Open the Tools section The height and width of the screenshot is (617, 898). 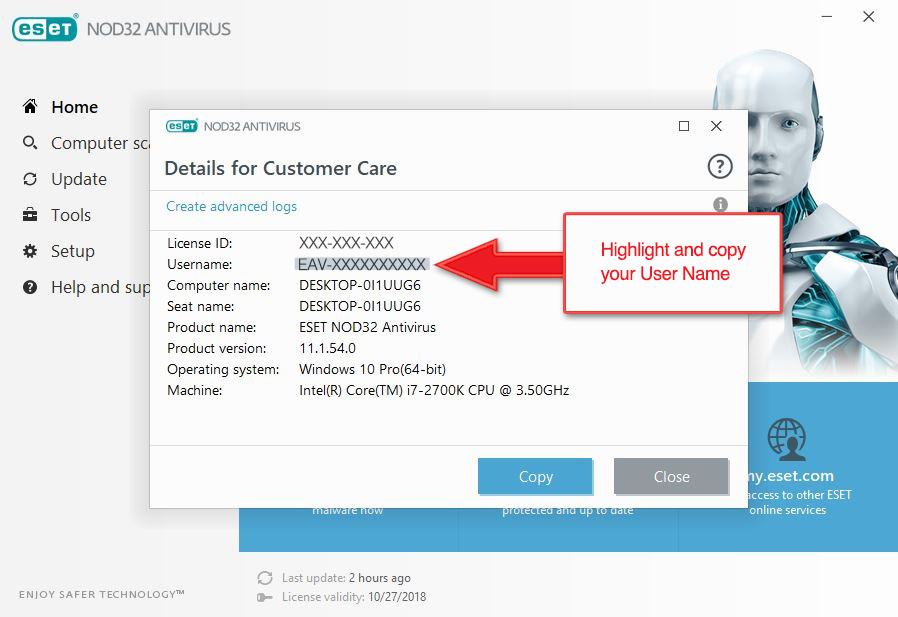[71, 215]
